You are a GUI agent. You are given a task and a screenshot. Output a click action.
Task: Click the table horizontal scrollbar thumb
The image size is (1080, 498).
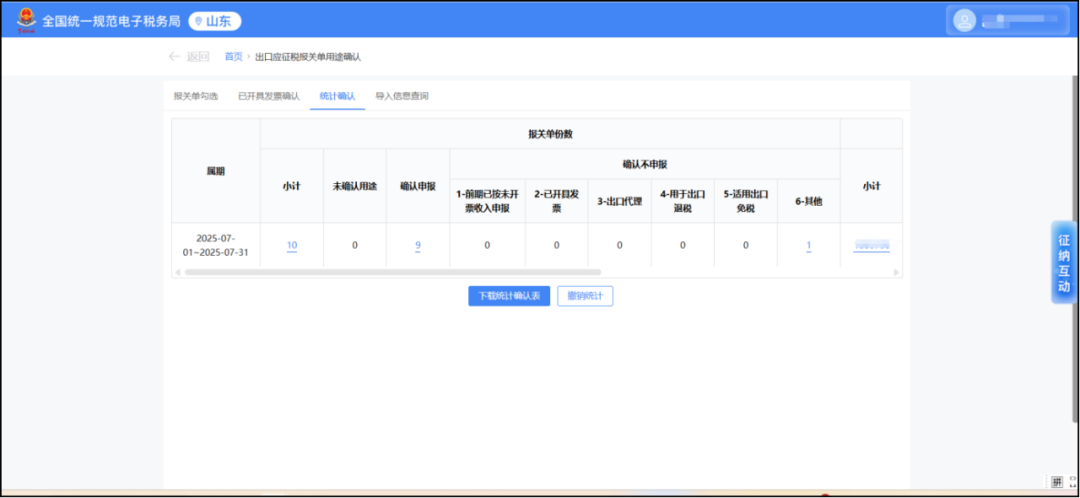tap(393, 272)
